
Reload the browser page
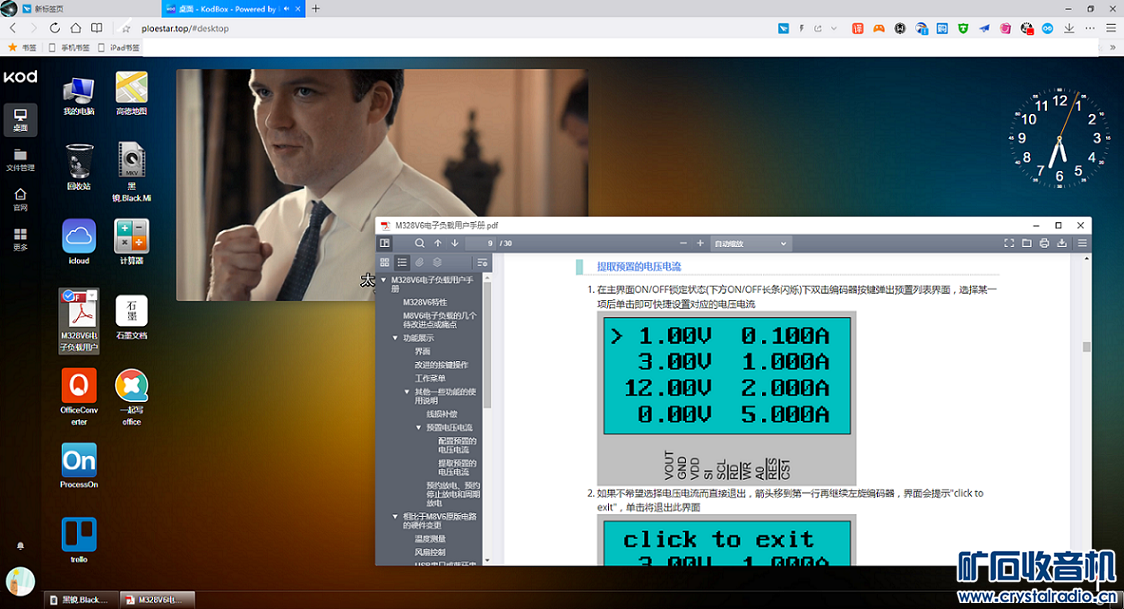(x=54, y=28)
